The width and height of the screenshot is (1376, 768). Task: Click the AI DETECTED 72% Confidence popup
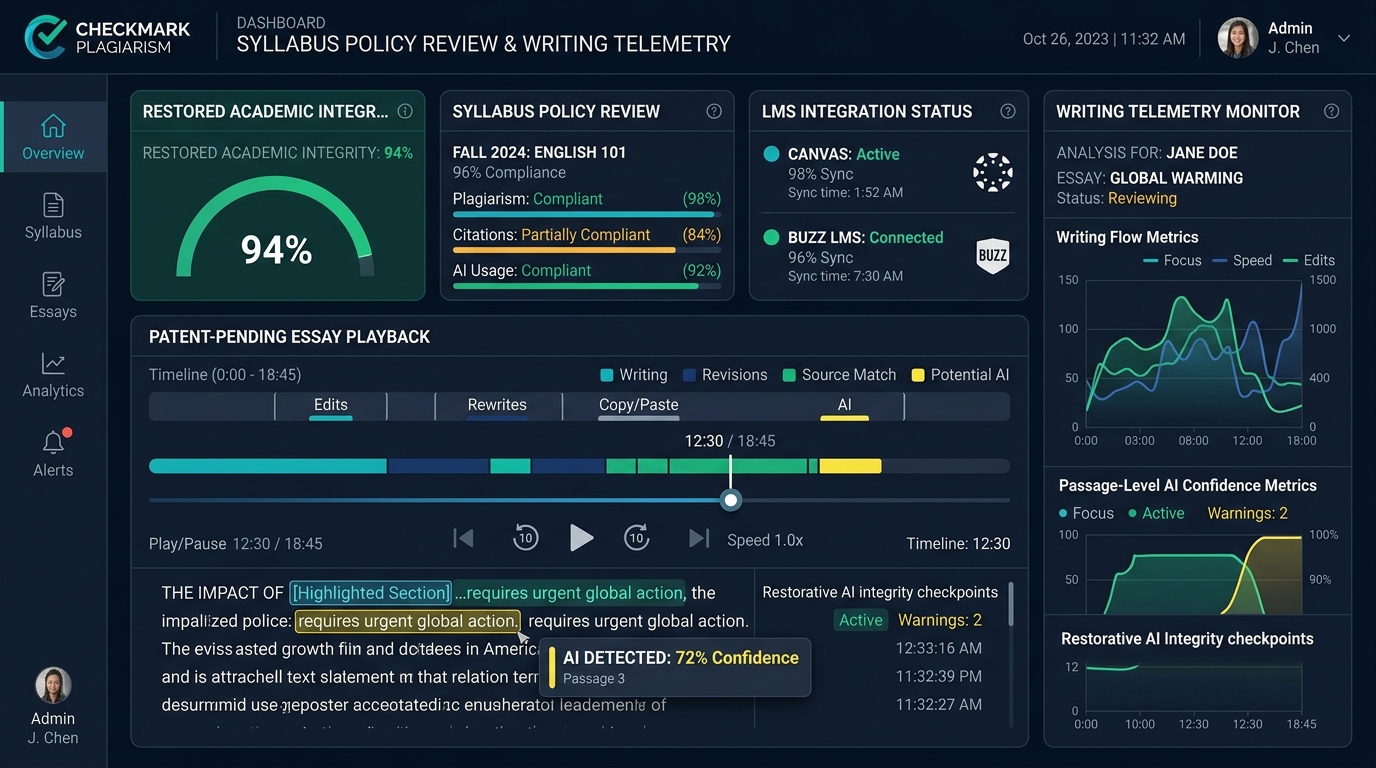pos(675,667)
